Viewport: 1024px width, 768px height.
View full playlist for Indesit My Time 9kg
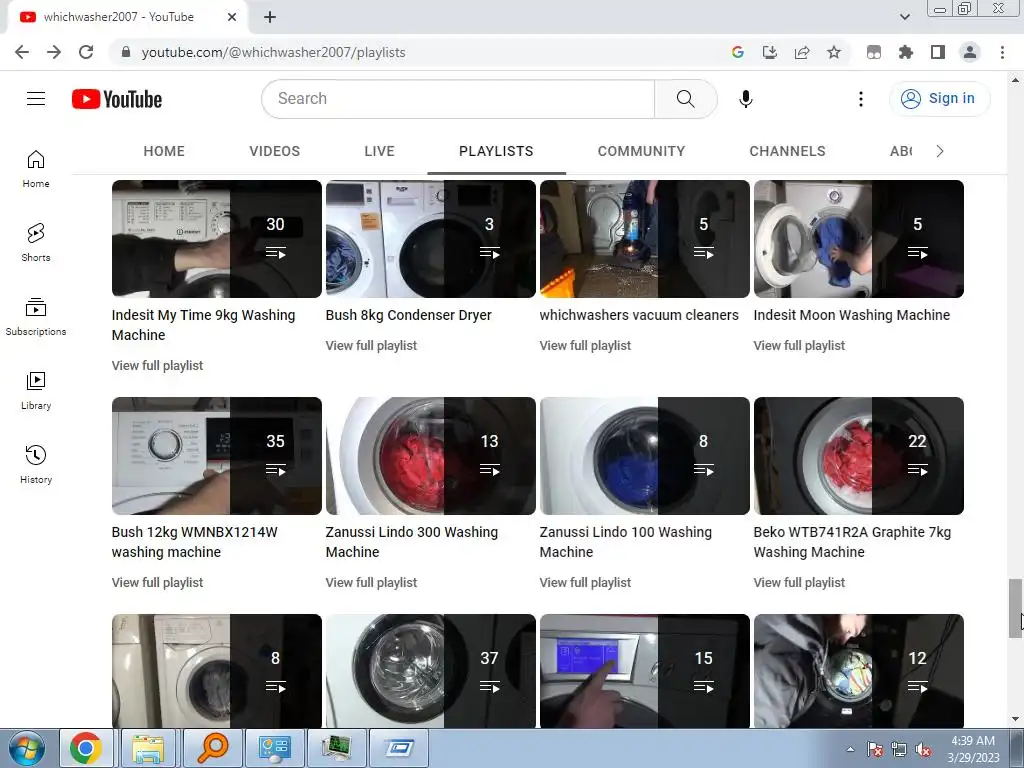[x=157, y=366]
